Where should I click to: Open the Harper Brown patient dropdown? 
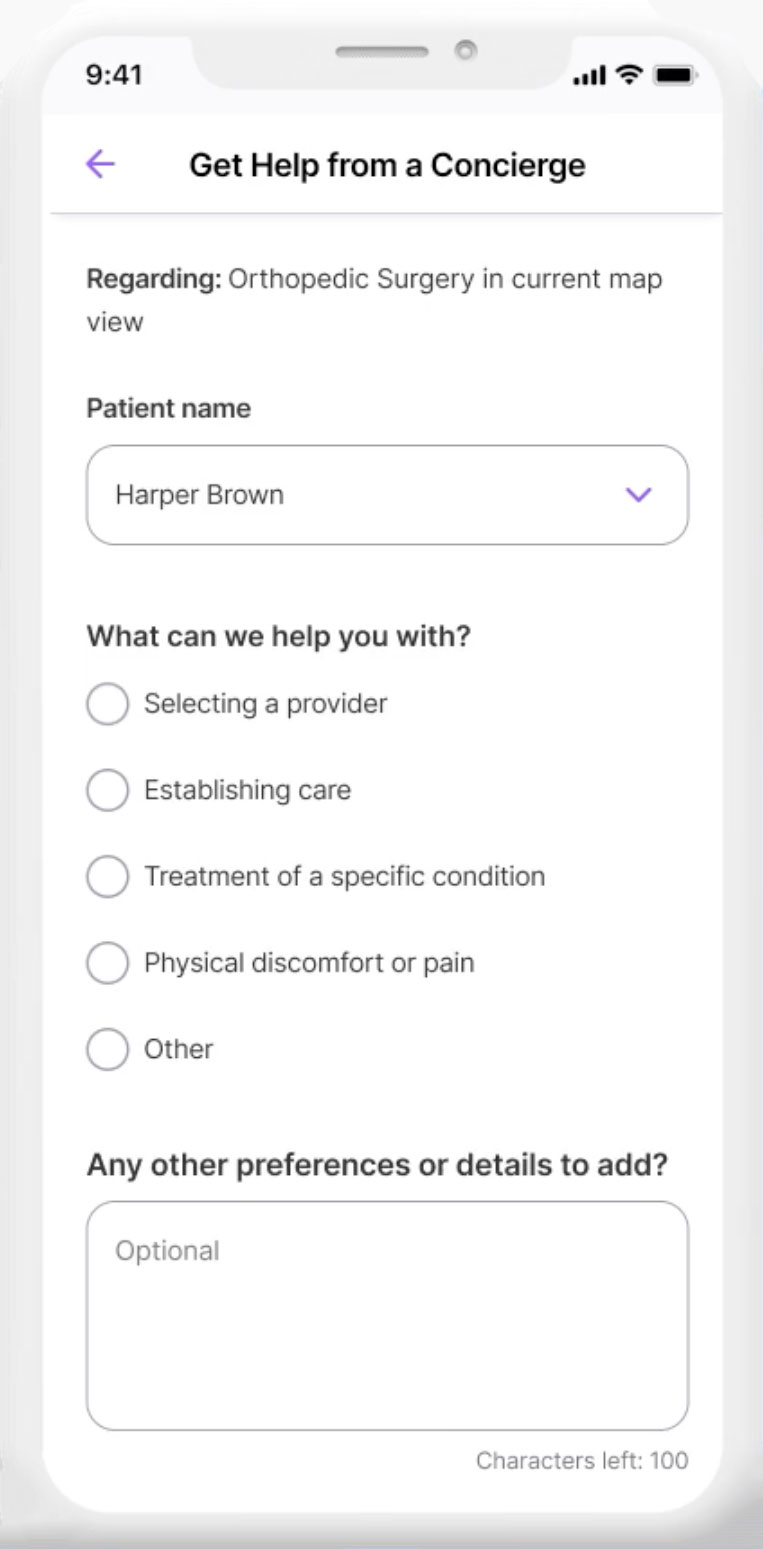(x=387, y=495)
